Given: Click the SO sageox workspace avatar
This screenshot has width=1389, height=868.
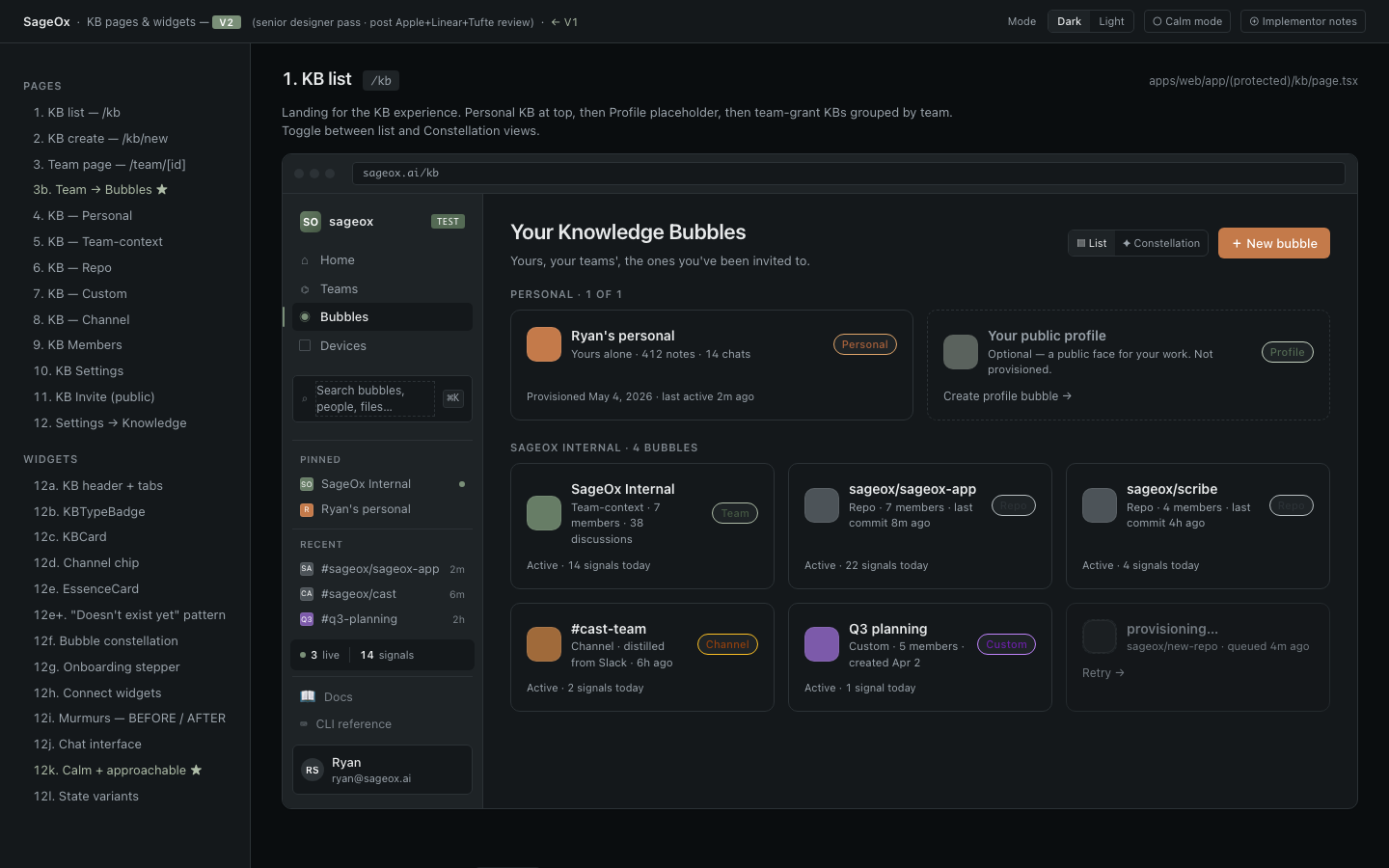Looking at the screenshot, I should point(311,221).
